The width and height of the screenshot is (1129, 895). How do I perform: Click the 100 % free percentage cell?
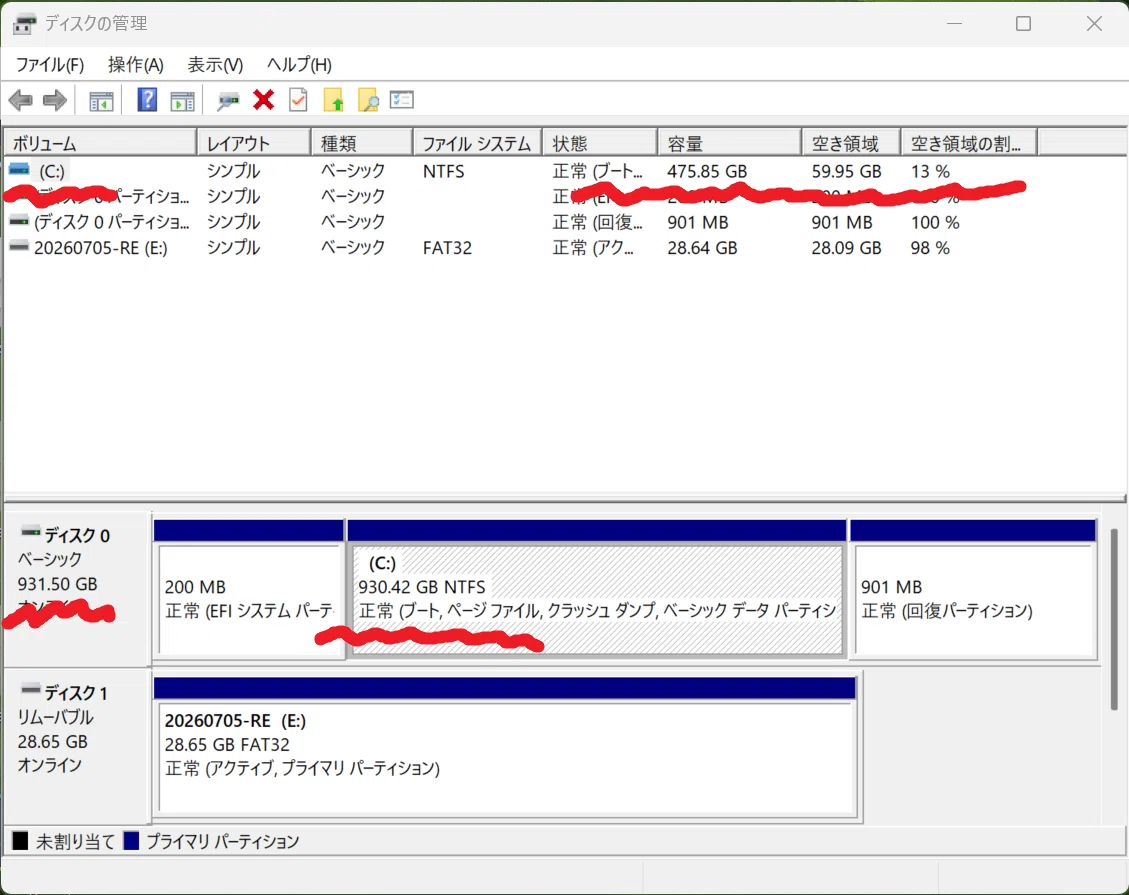935,222
